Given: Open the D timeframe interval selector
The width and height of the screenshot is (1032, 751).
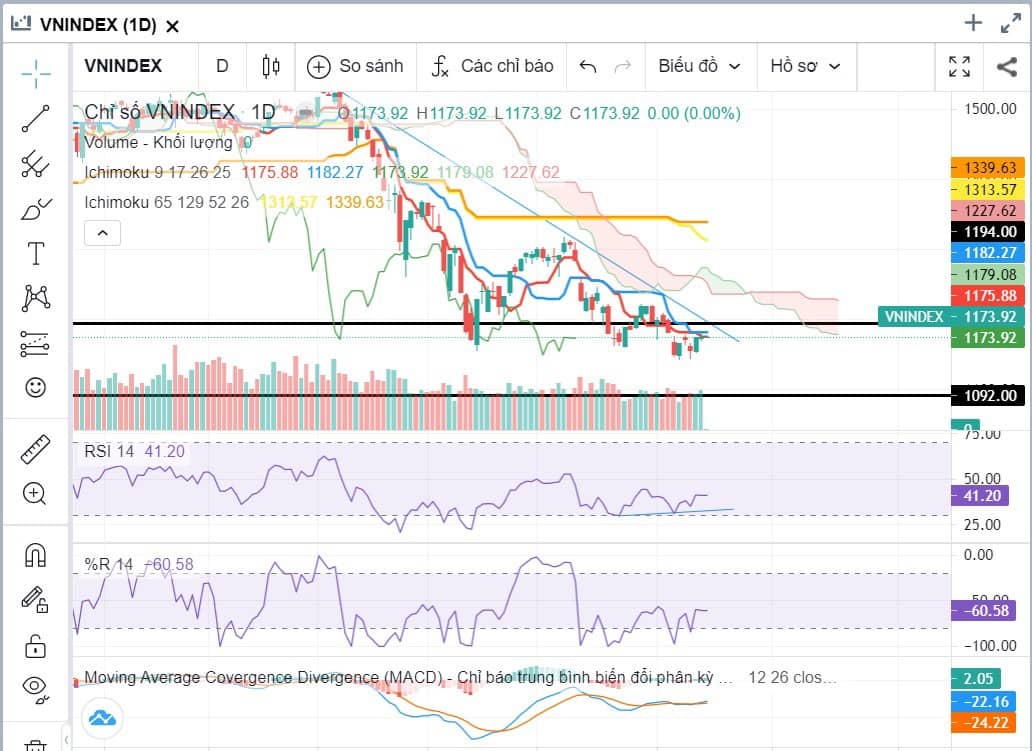Looking at the screenshot, I should point(222,66).
